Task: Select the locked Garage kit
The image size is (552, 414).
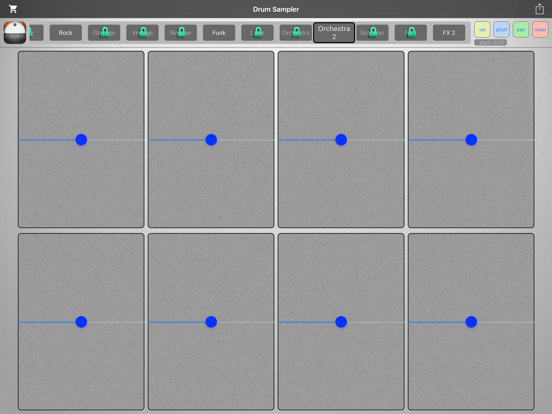Action: 104,33
